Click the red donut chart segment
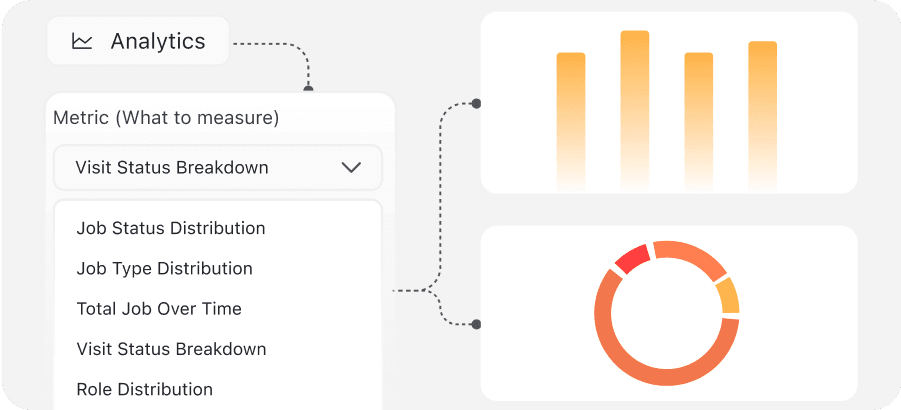 click(632, 259)
